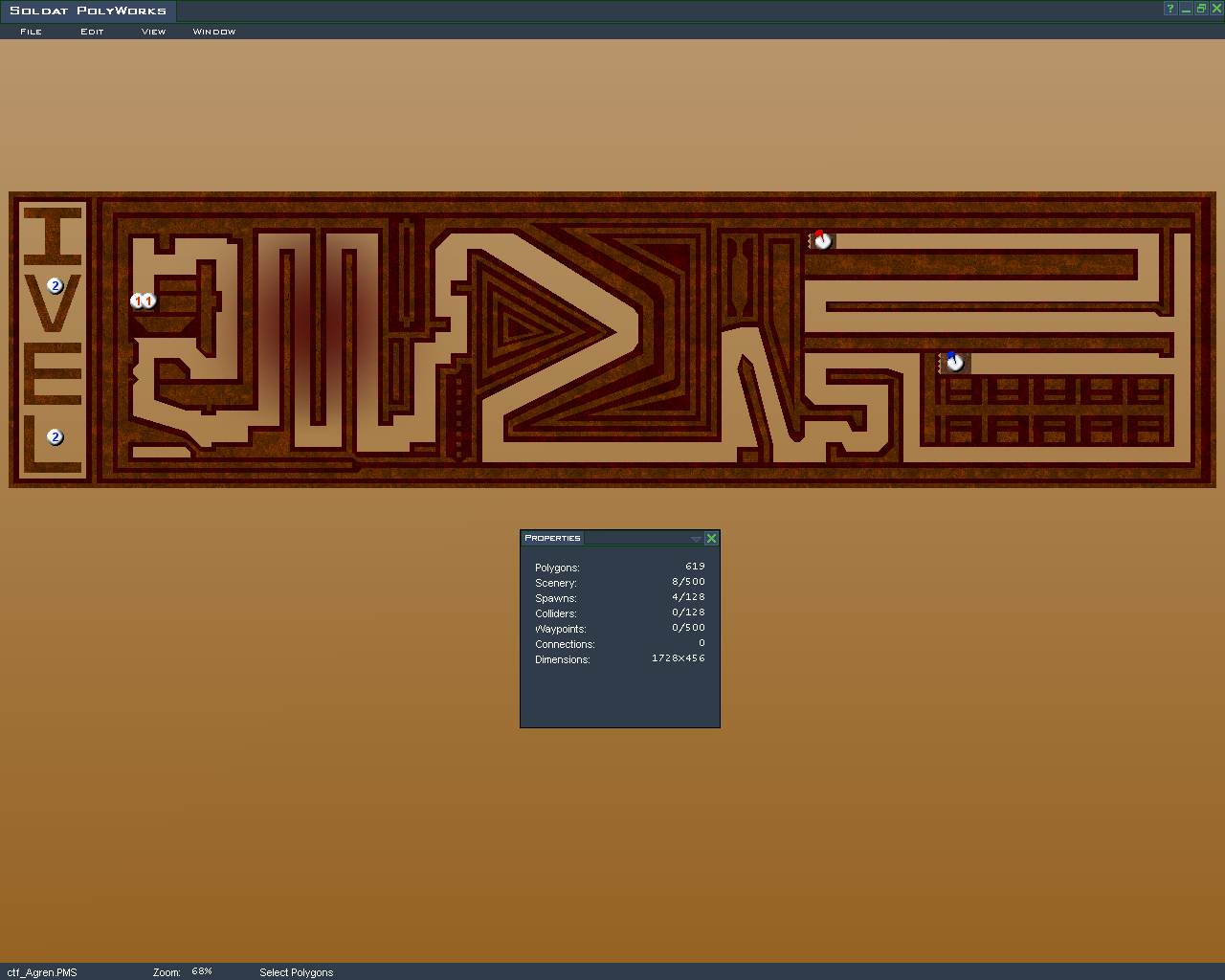Open the Window menu
The image size is (1225, 980).
(214, 32)
